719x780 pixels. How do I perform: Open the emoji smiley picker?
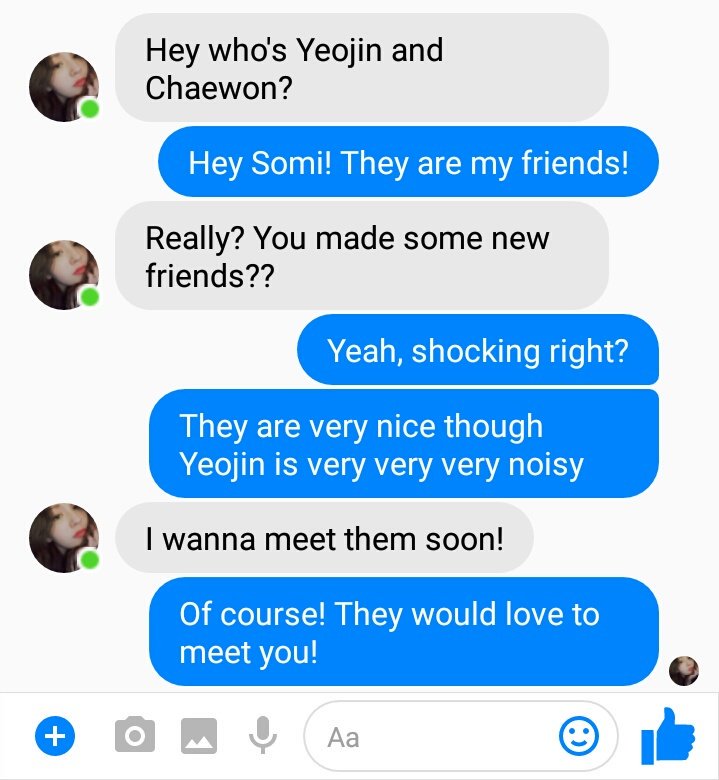tap(579, 736)
